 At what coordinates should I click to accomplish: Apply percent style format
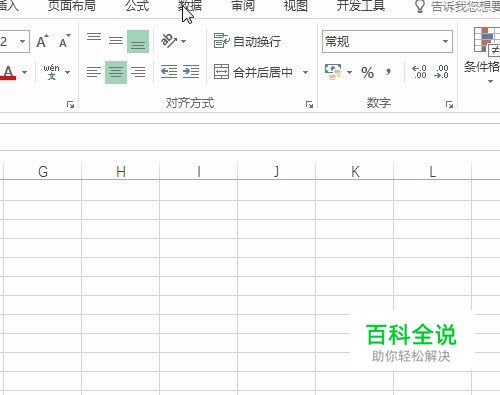(x=367, y=72)
